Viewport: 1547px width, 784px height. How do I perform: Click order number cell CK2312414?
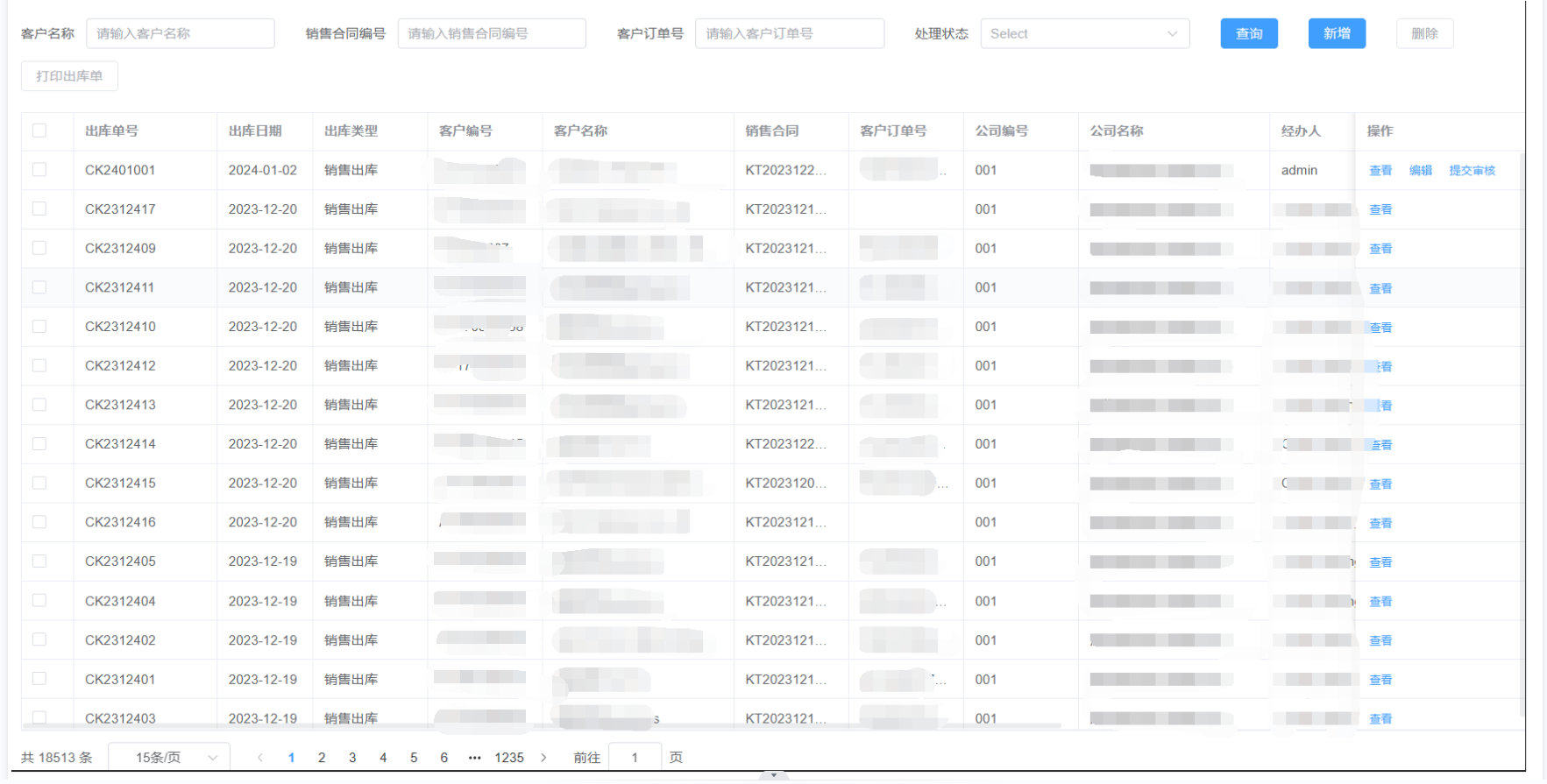(x=120, y=444)
